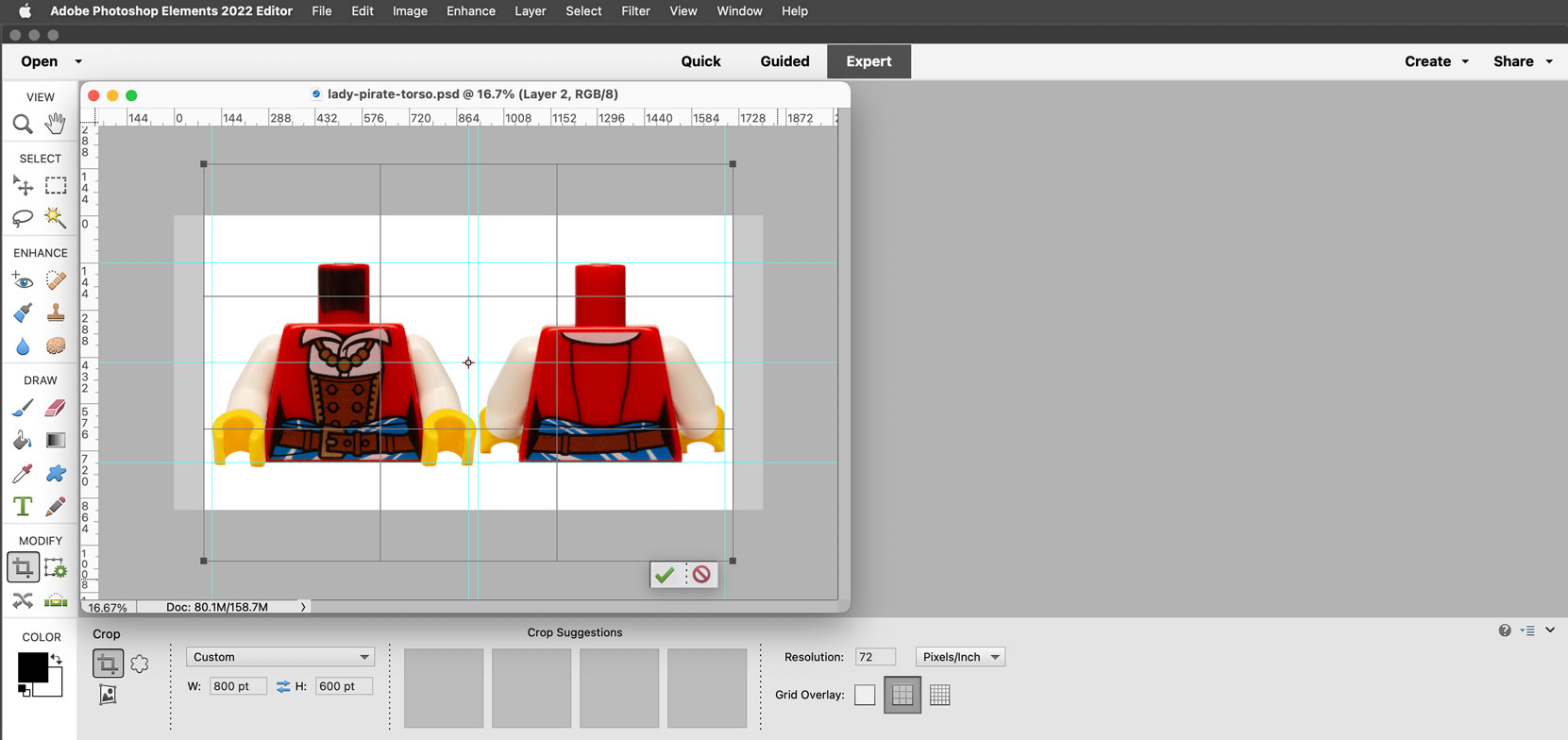The height and width of the screenshot is (740, 1568).
Task: Choose the Cookie Cutter tool option
Action: [140, 664]
